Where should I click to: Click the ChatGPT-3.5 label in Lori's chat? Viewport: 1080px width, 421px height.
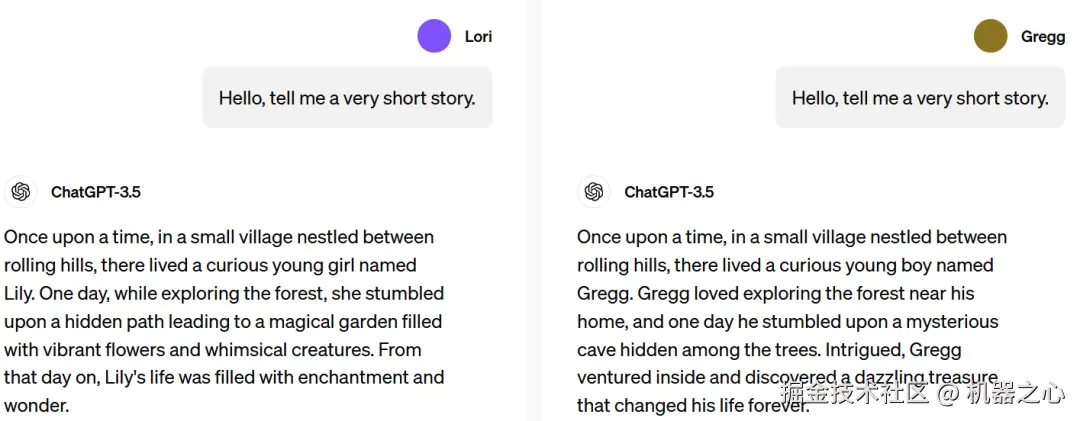pyautogui.click(x=96, y=192)
